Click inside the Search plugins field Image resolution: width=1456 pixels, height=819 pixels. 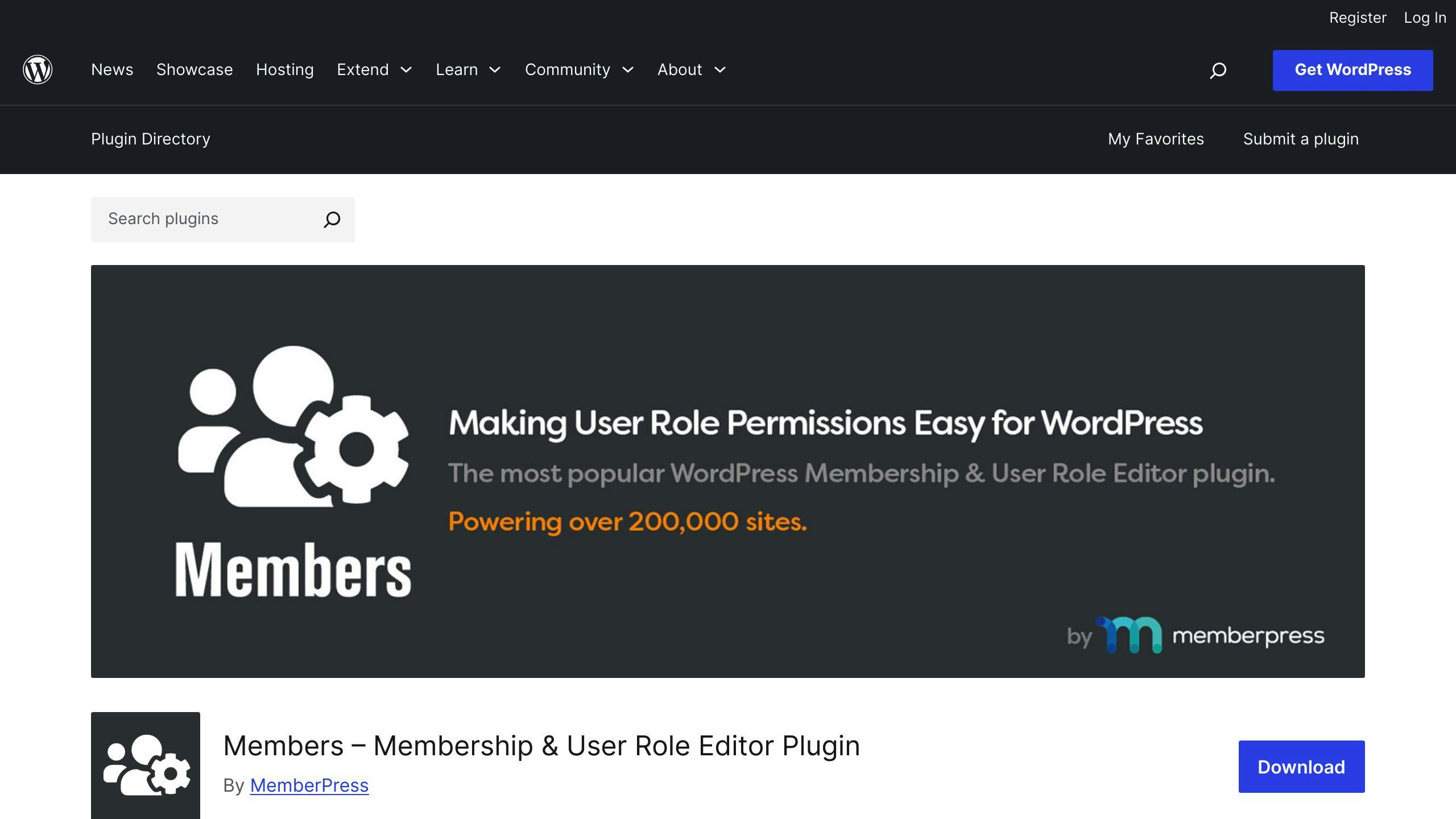point(199,219)
